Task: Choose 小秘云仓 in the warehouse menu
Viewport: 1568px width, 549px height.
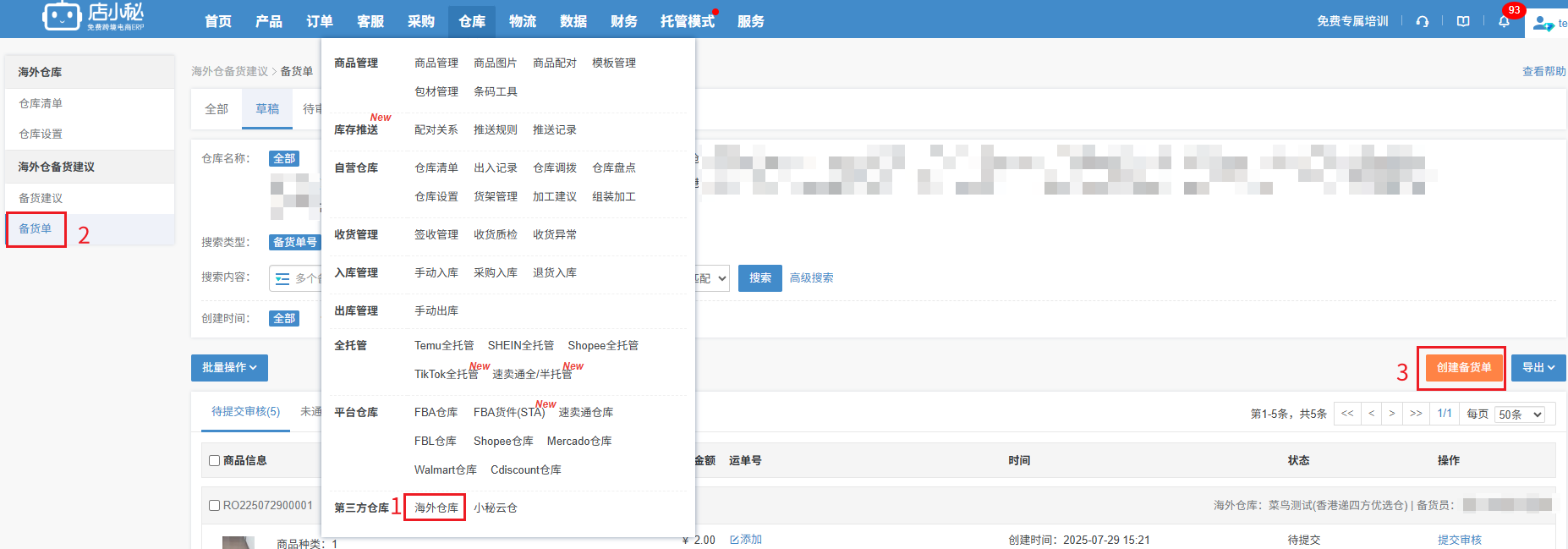Action: pos(496,508)
